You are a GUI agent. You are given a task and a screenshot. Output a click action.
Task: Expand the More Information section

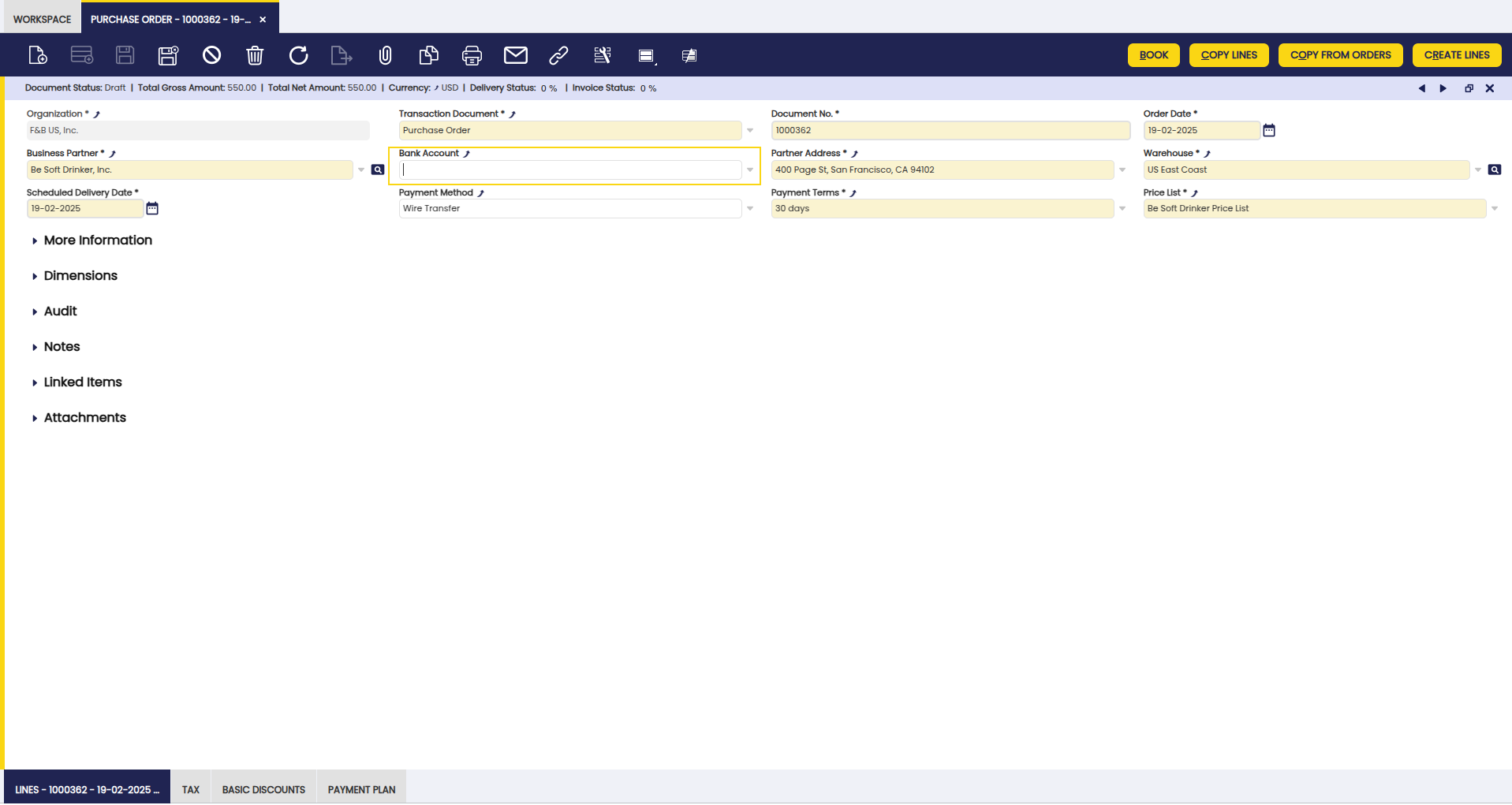(x=92, y=240)
